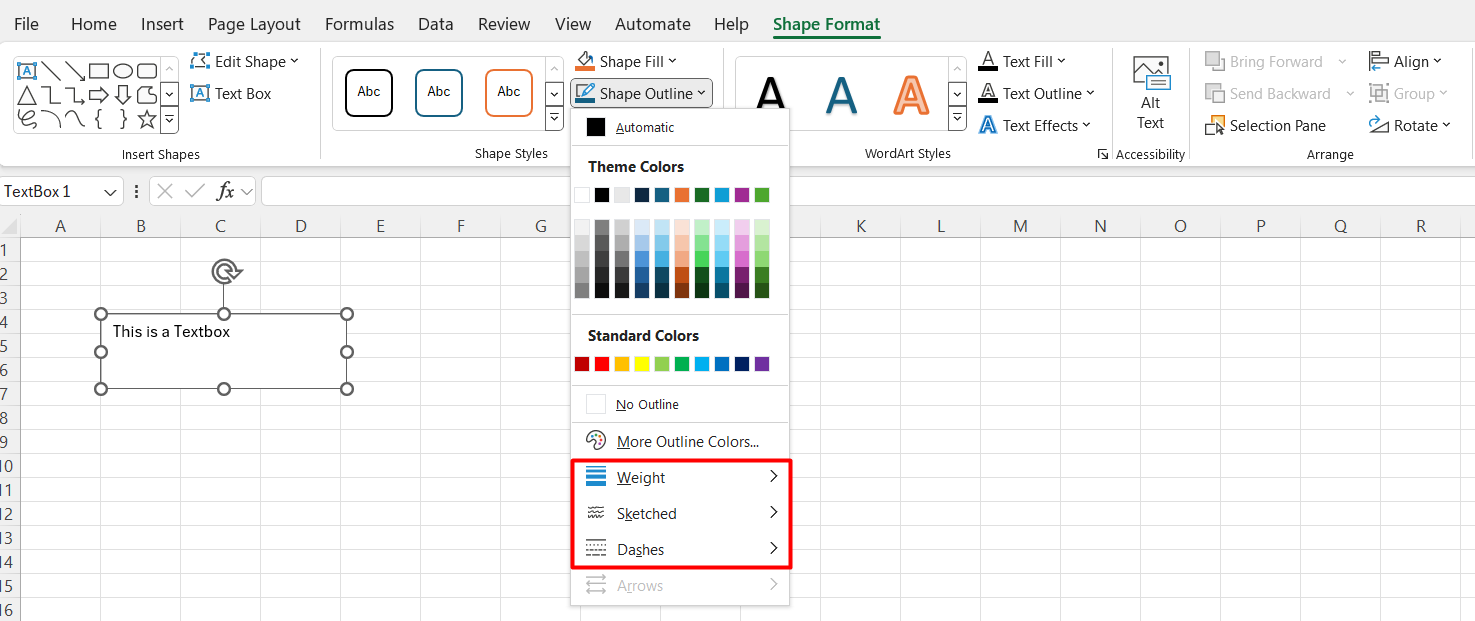Click the Text Box button in Insert Shapes
The height and width of the screenshot is (621, 1475).
tap(231, 93)
